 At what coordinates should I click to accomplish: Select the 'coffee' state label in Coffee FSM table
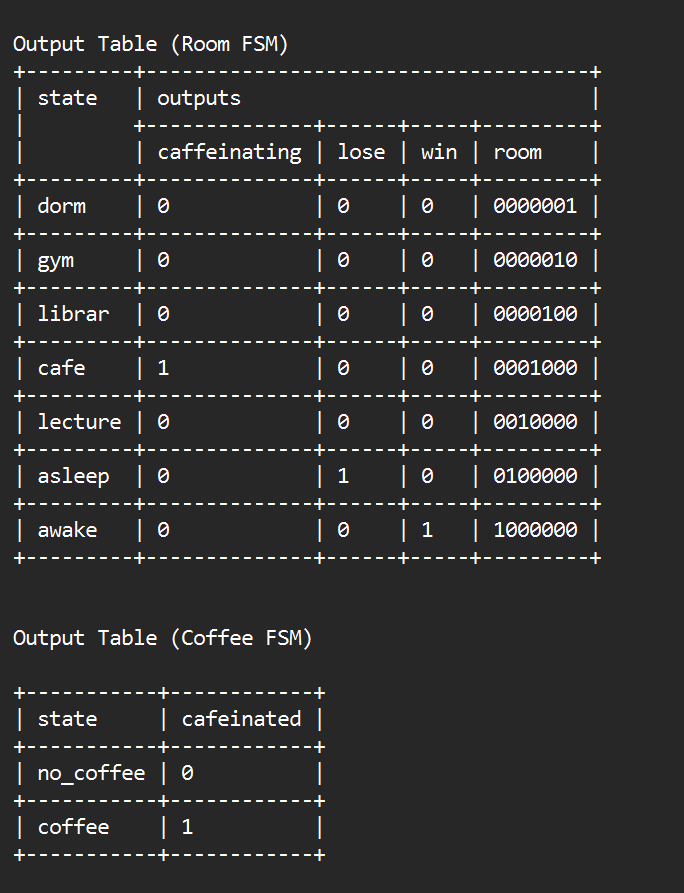point(73,827)
